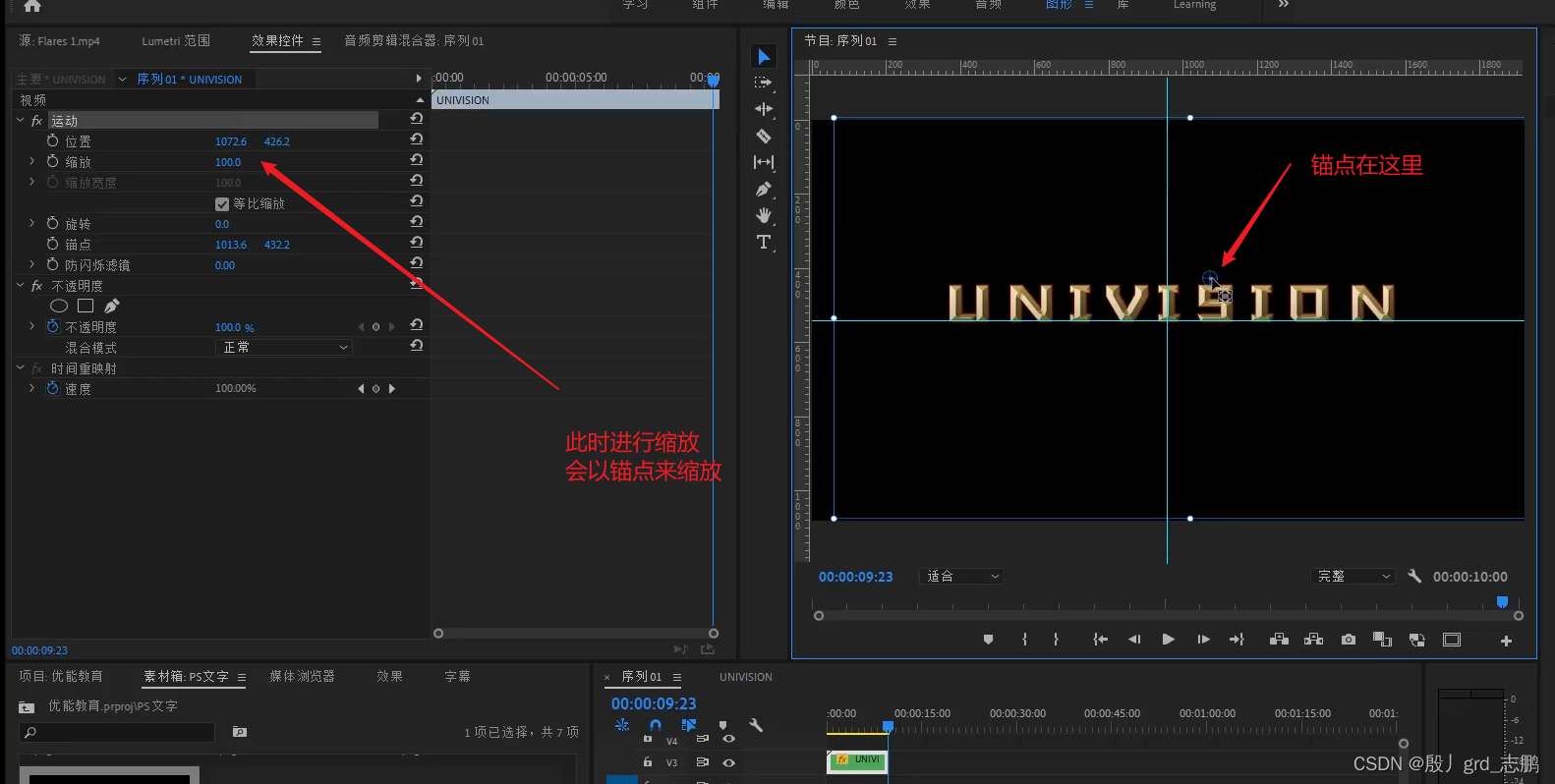
Task: Reset the 缩放 scale parameter
Action: pyautogui.click(x=417, y=159)
